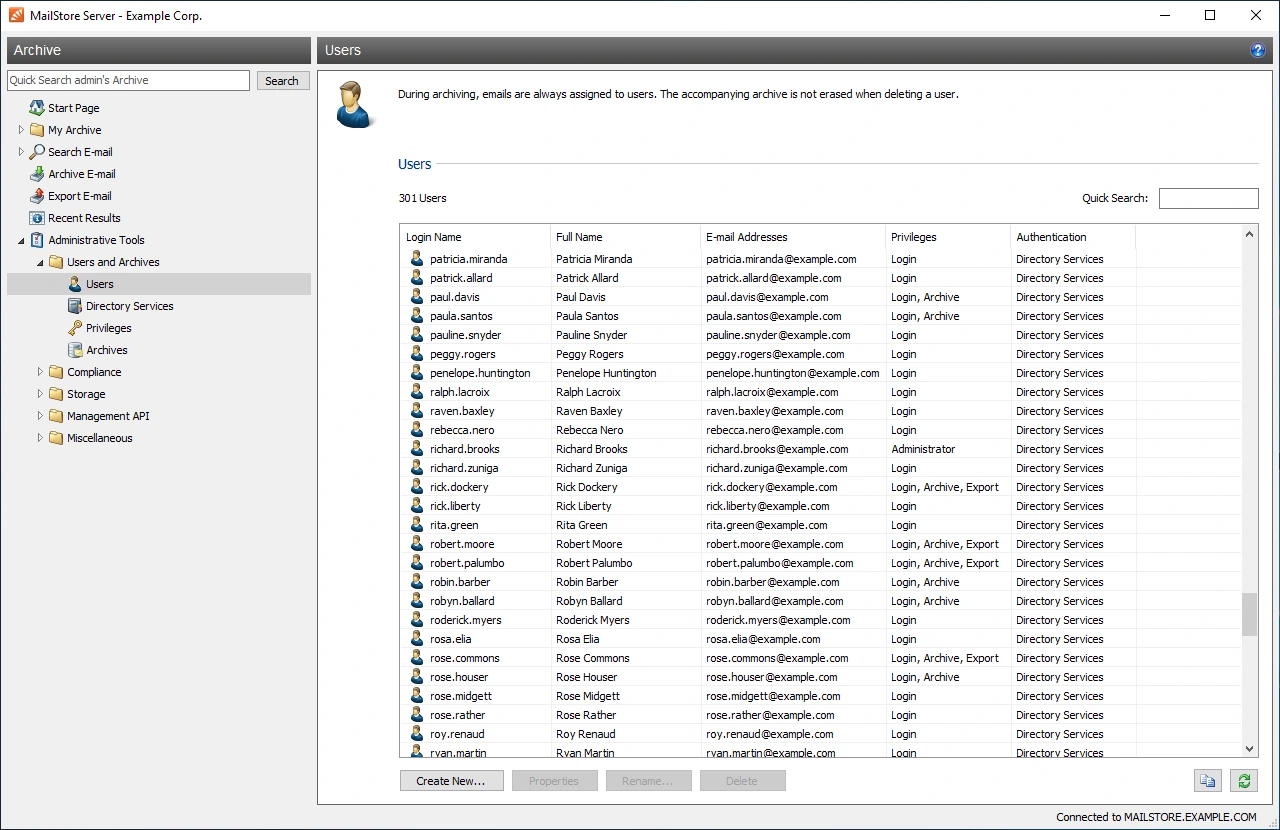Select the Export E-mail icon
This screenshot has height=830, width=1280.
tap(37, 196)
